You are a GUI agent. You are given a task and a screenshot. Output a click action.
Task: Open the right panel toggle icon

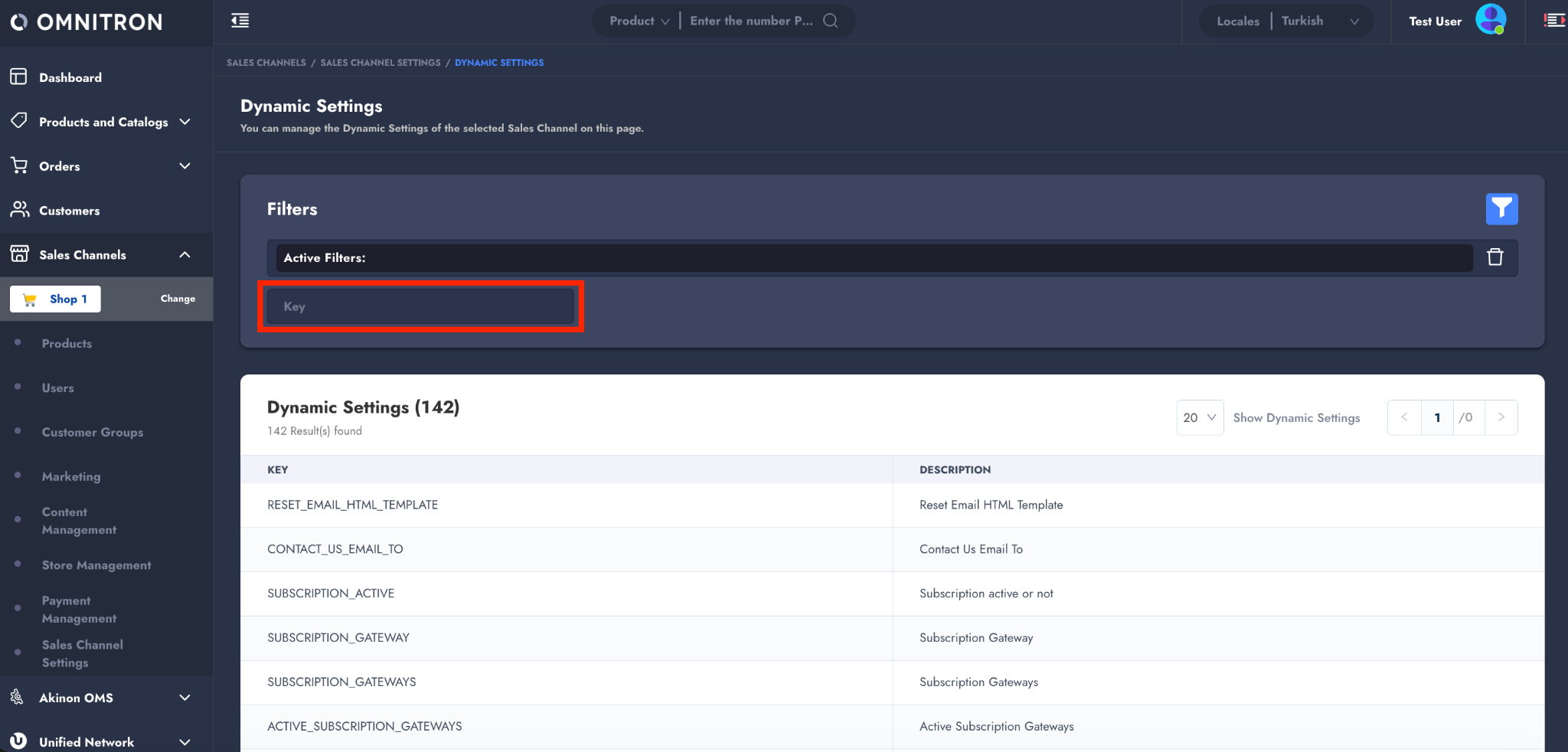coord(1554,21)
